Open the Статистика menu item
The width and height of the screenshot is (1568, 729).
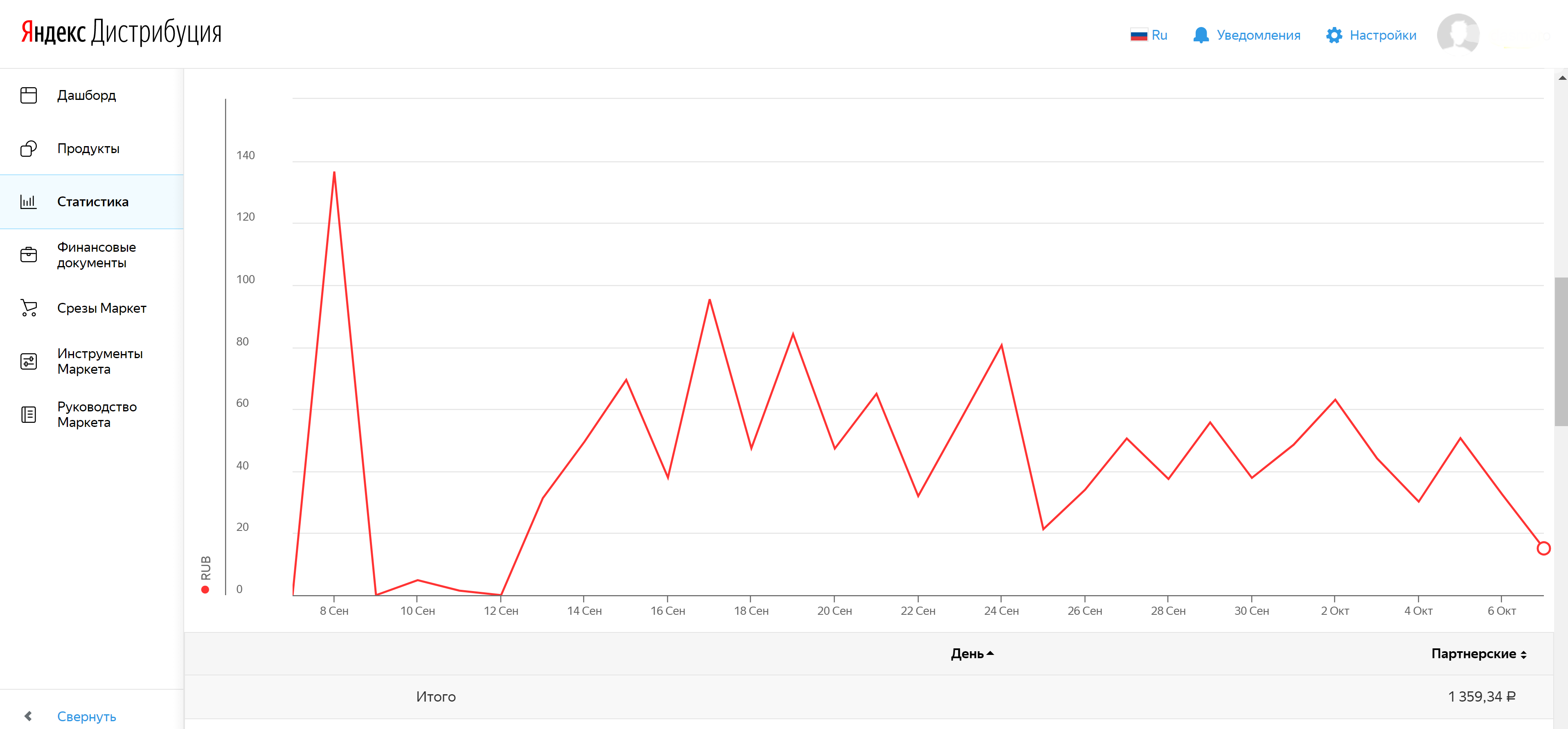click(x=92, y=201)
